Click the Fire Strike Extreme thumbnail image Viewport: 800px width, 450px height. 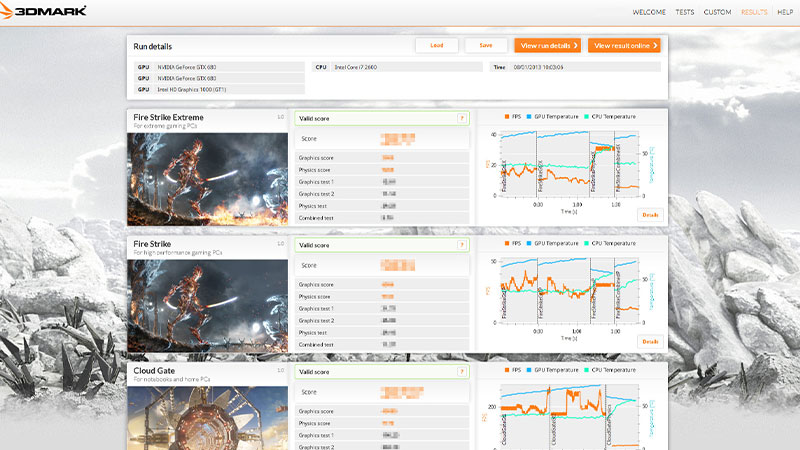207,179
